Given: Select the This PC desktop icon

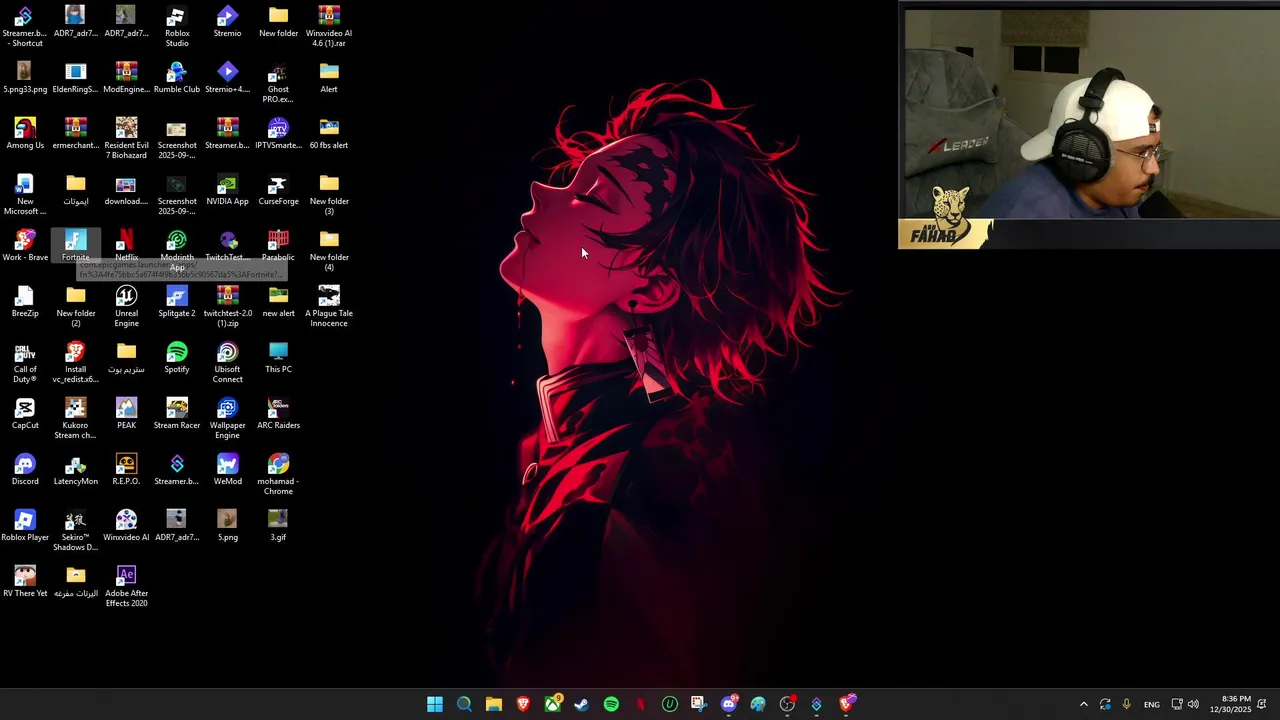Looking at the screenshot, I should (278, 358).
